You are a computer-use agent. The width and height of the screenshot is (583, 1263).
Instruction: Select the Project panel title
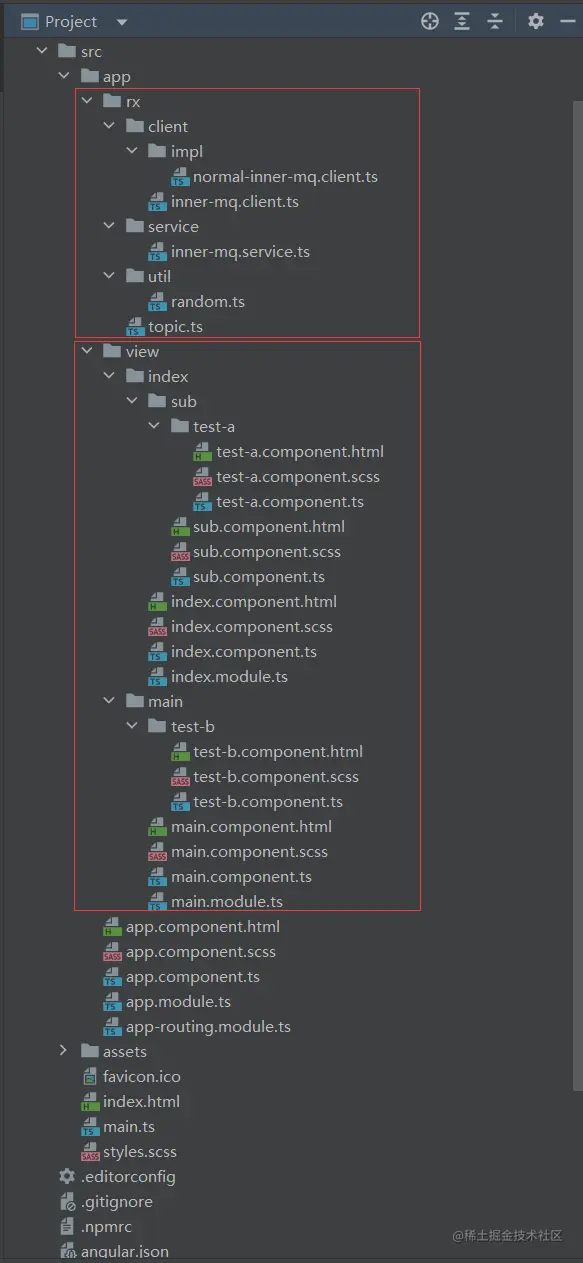click(71, 22)
